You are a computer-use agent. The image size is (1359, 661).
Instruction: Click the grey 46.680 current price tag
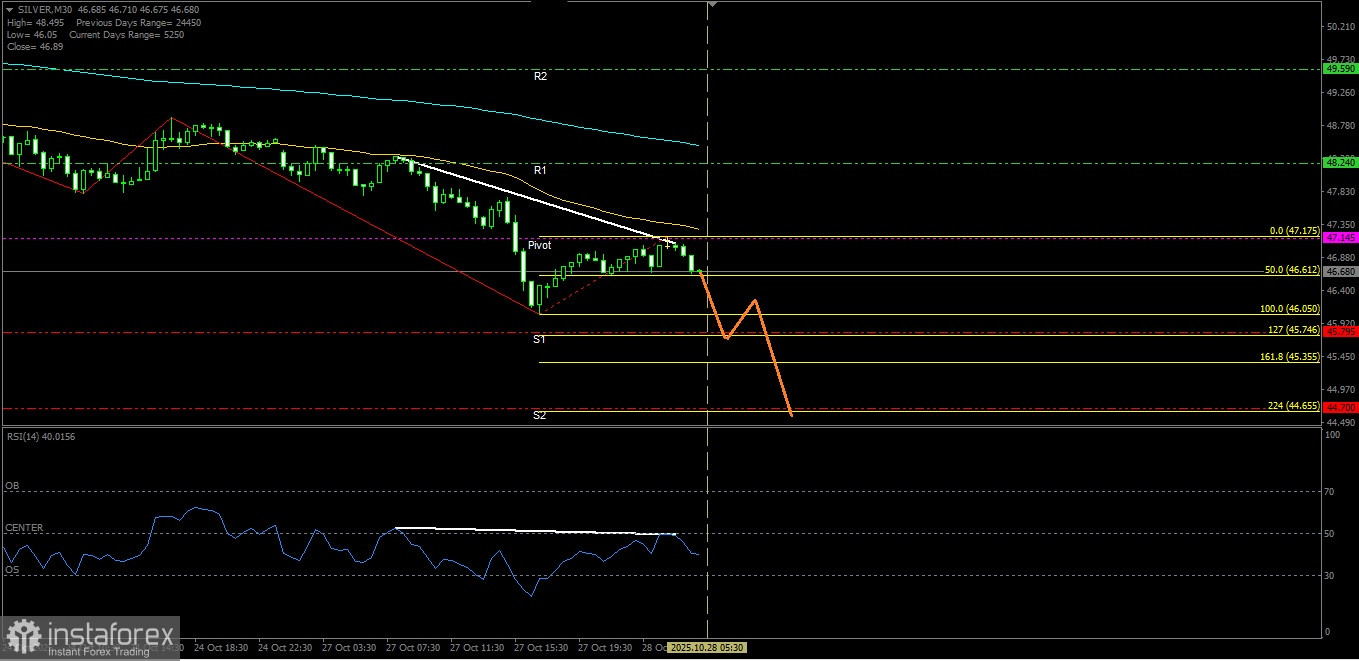[x=1339, y=271]
